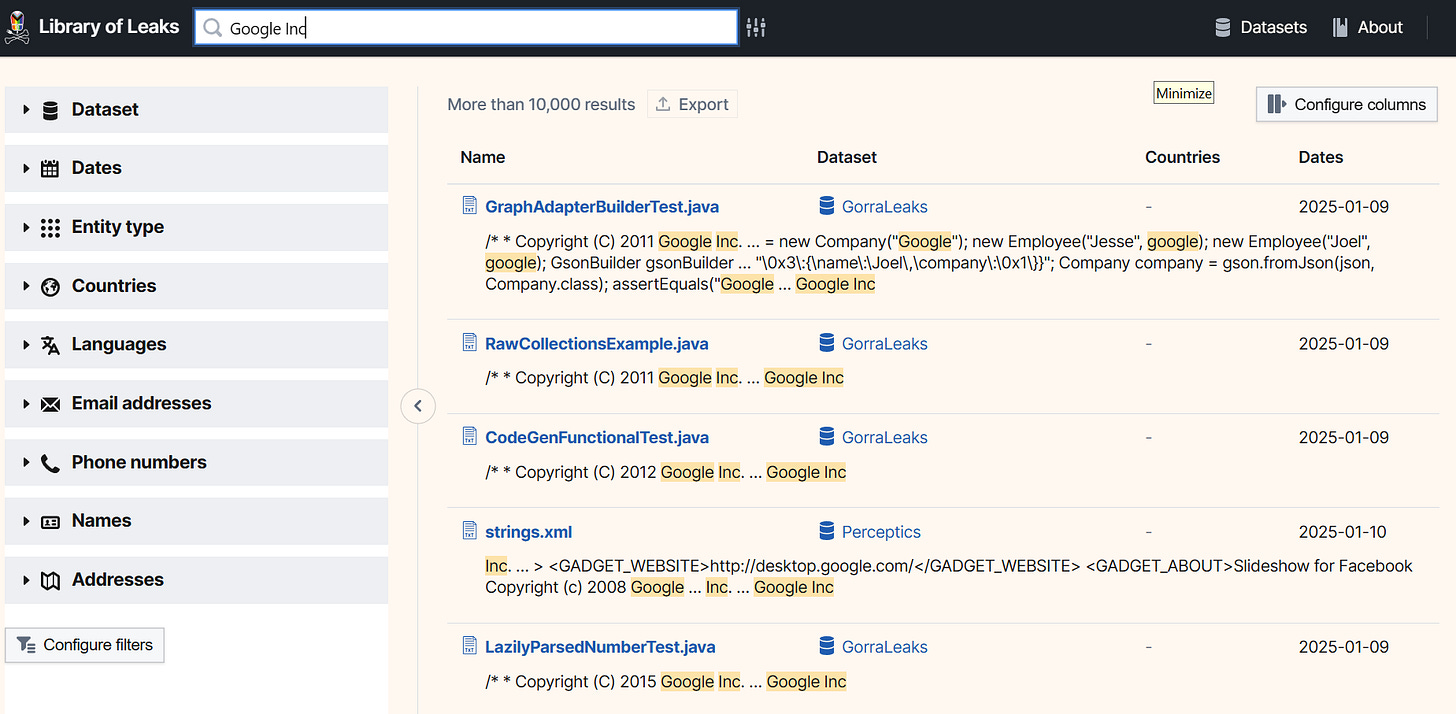Viewport: 1456px width, 714px height.
Task: Open CodeGenFunctionalTest.java result
Action: coord(596,437)
